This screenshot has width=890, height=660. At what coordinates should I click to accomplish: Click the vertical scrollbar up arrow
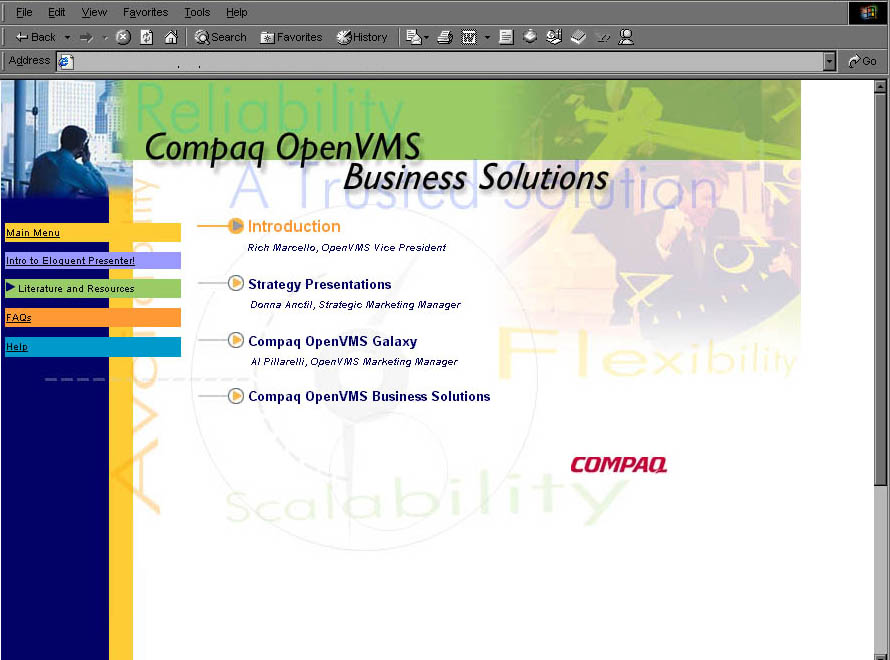point(880,87)
